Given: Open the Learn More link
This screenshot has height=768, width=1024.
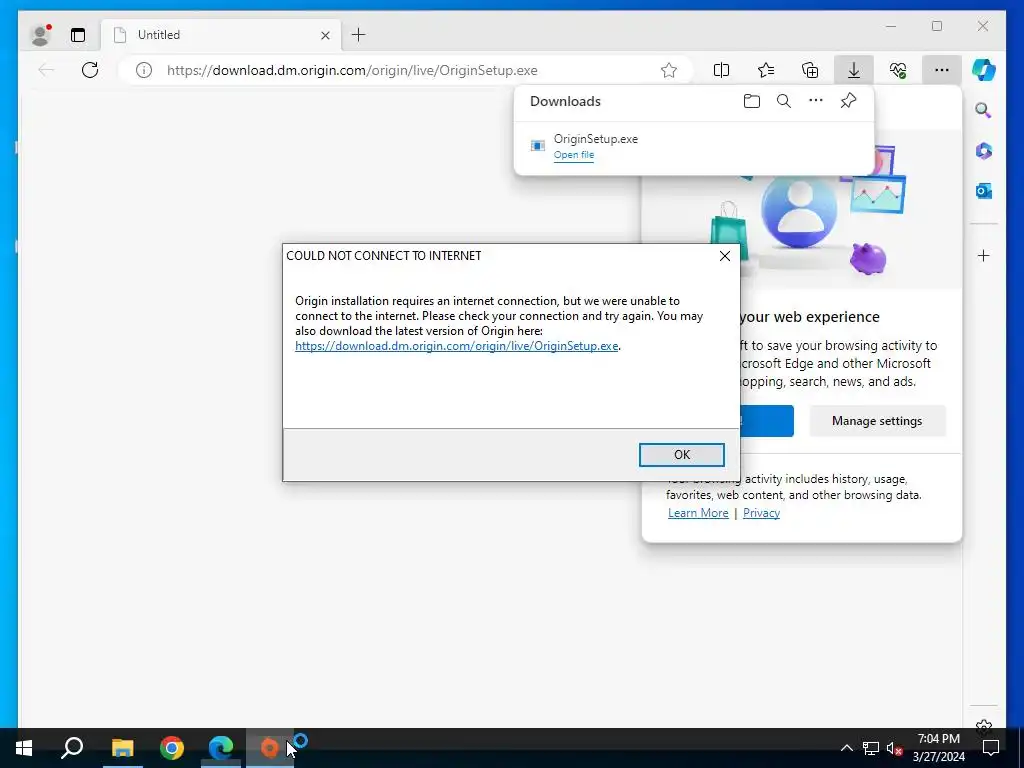Looking at the screenshot, I should (x=698, y=513).
